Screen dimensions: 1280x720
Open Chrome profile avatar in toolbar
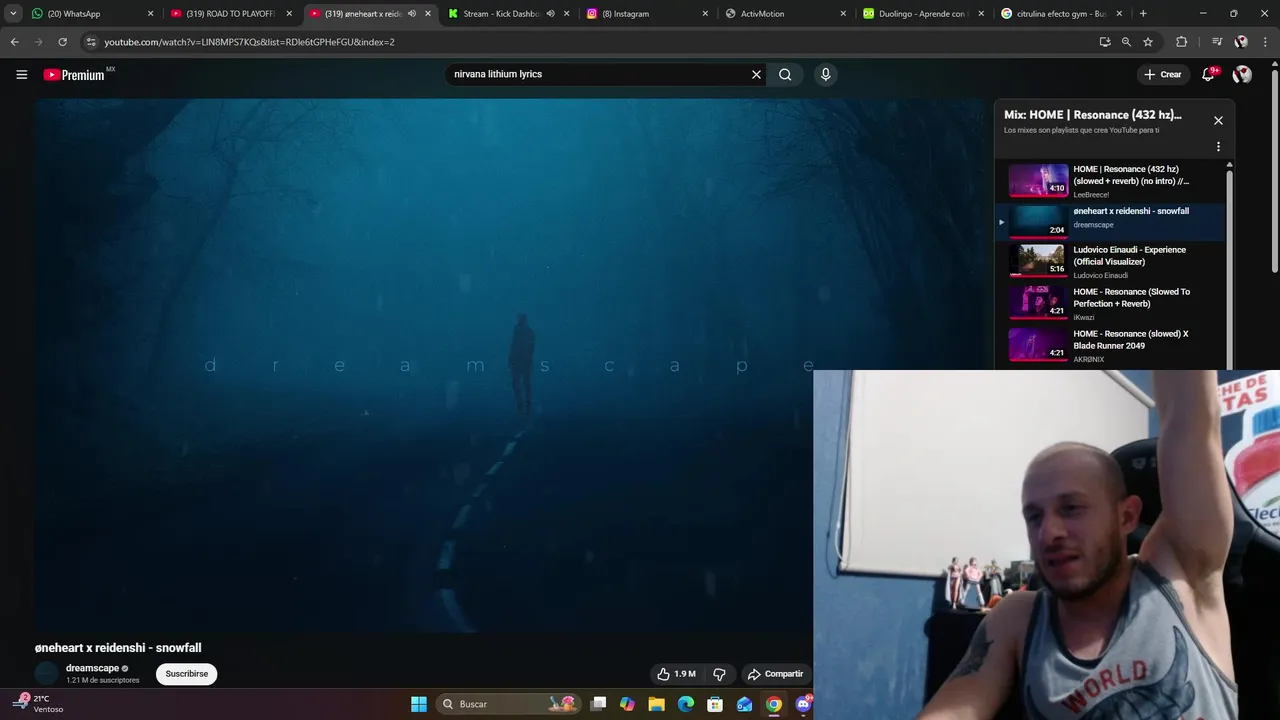(x=1241, y=42)
